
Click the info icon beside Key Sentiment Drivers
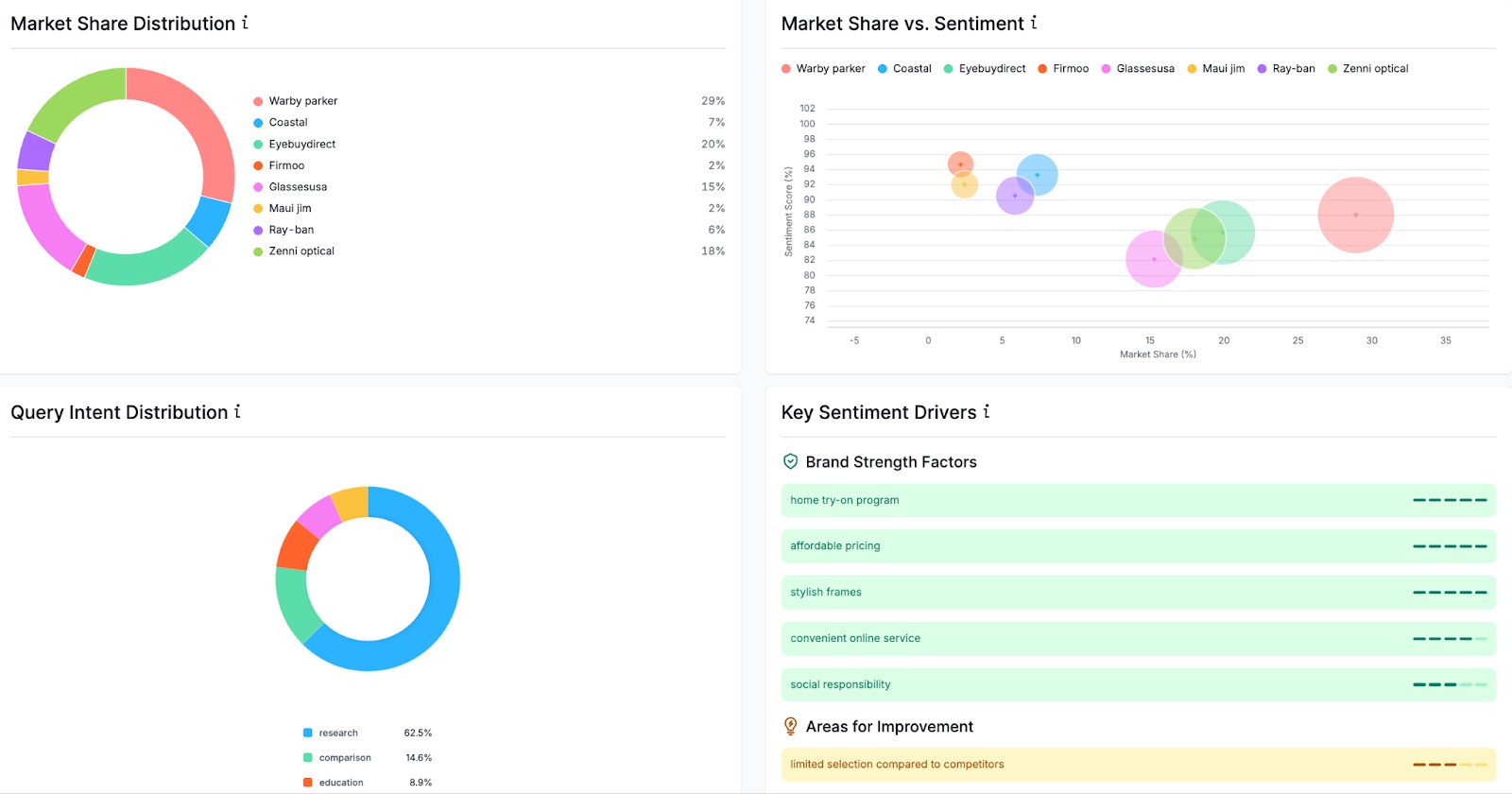tap(987, 411)
